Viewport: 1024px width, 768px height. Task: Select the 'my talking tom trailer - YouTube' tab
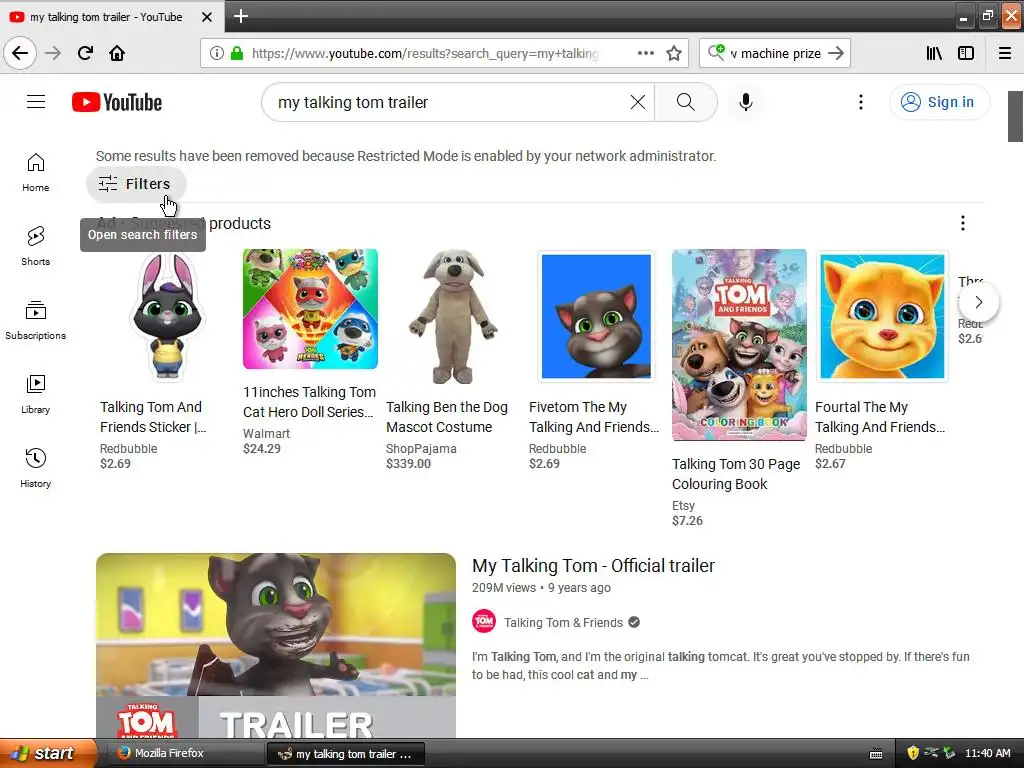[x=112, y=17]
